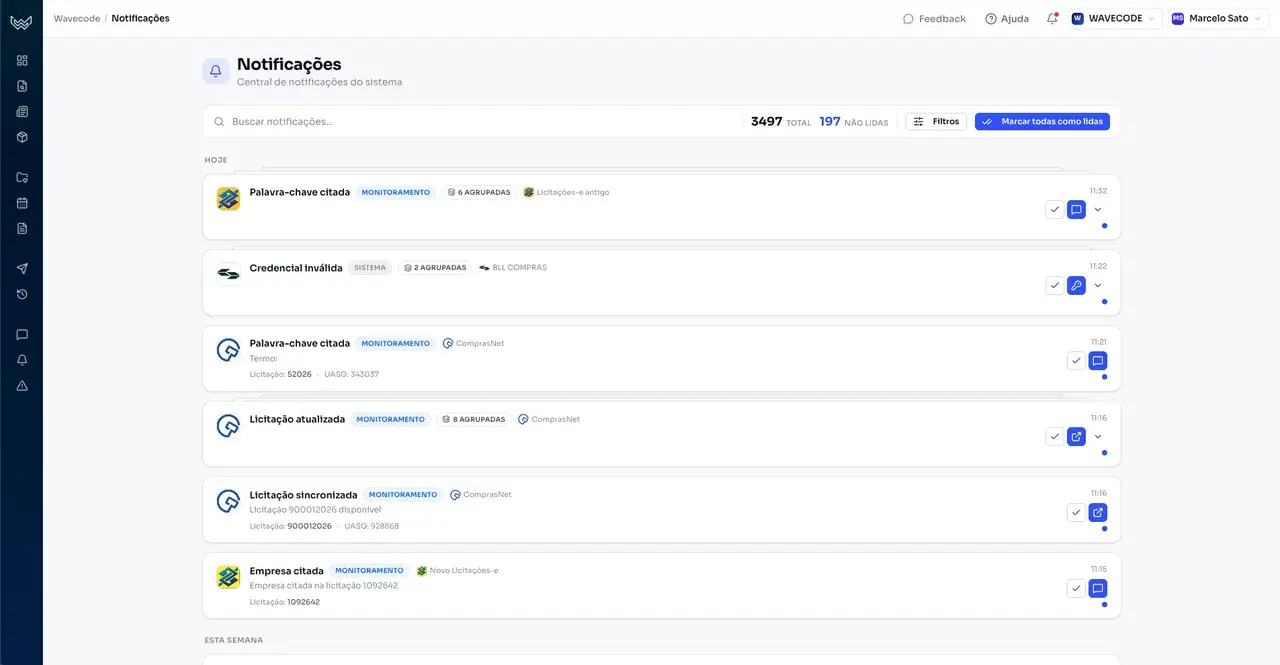Open the calendar icon in sidebar
Image resolution: width=1280 pixels, height=665 pixels.
pos(22,203)
